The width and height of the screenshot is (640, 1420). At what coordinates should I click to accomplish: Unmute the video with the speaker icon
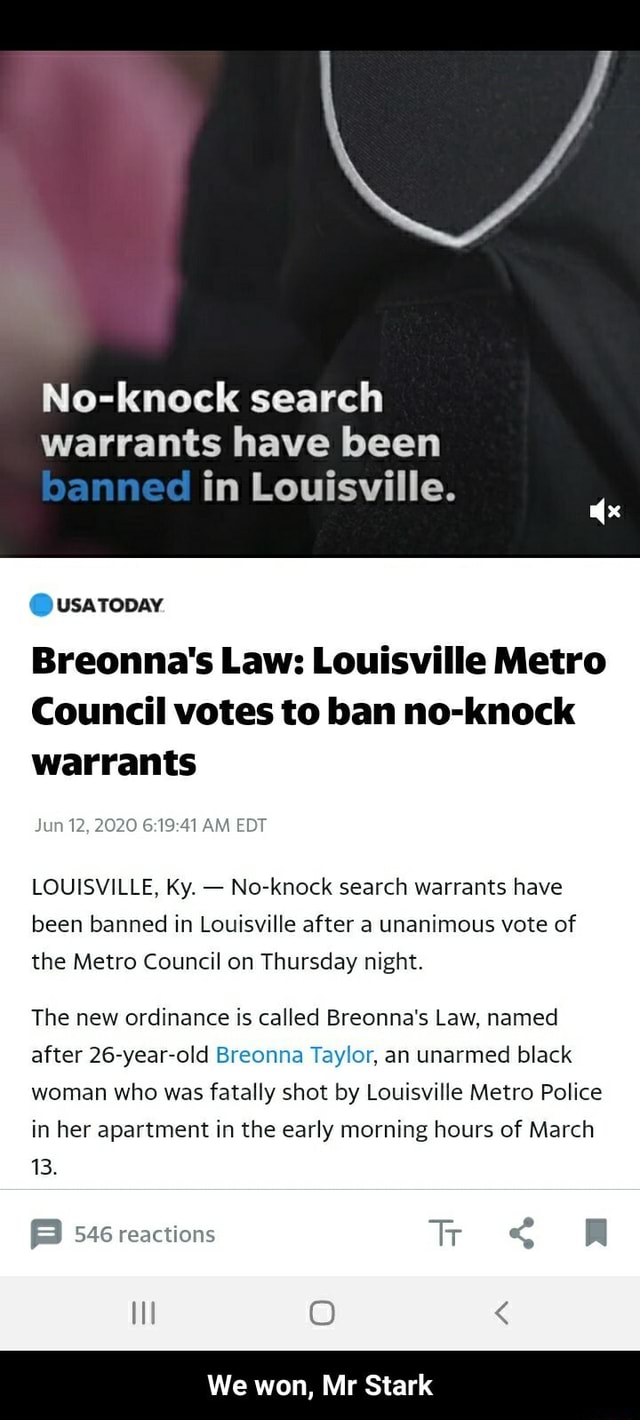click(x=605, y=512)
